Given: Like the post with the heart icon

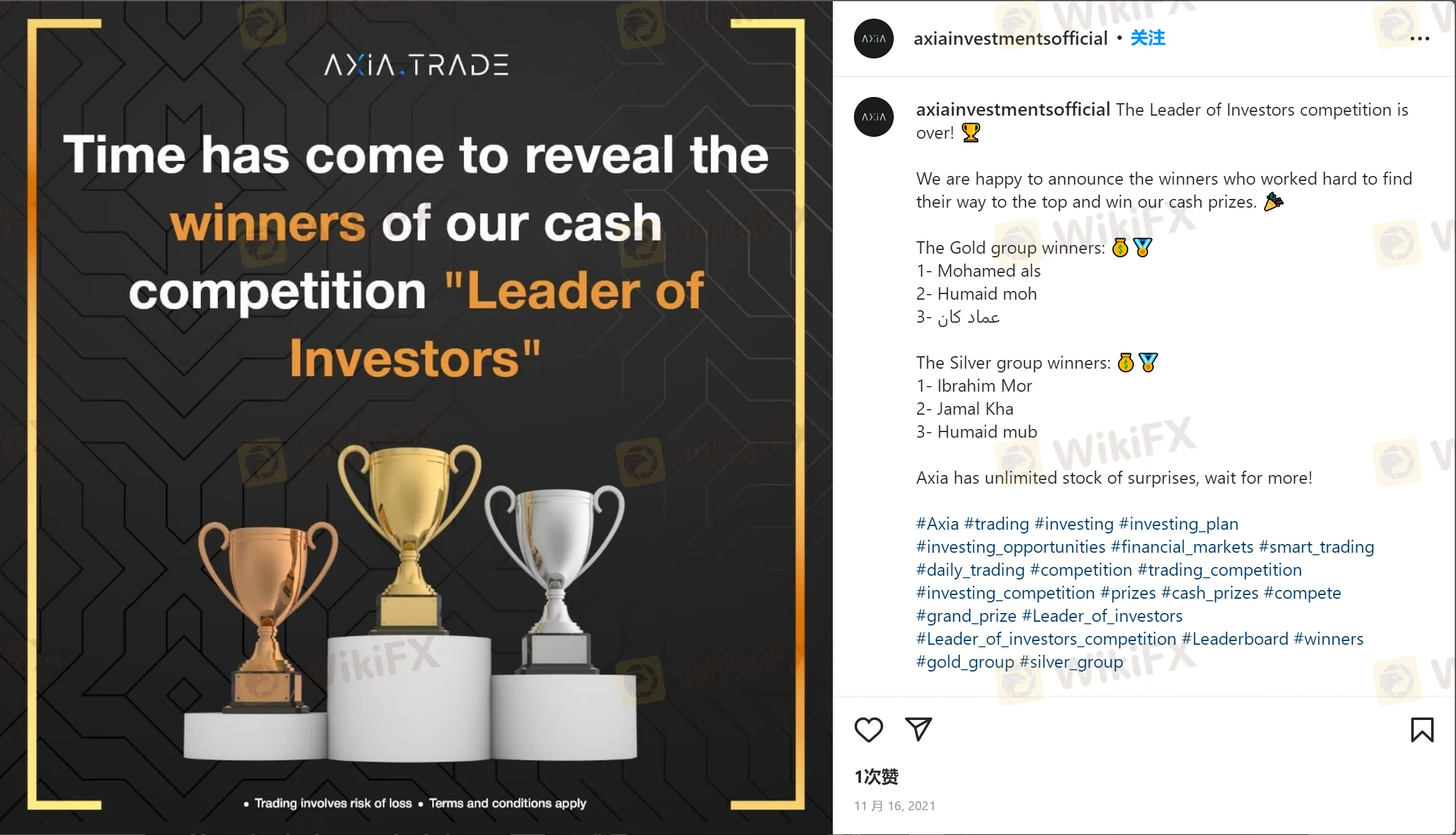Looking at the screenshot, I should 868,729.
